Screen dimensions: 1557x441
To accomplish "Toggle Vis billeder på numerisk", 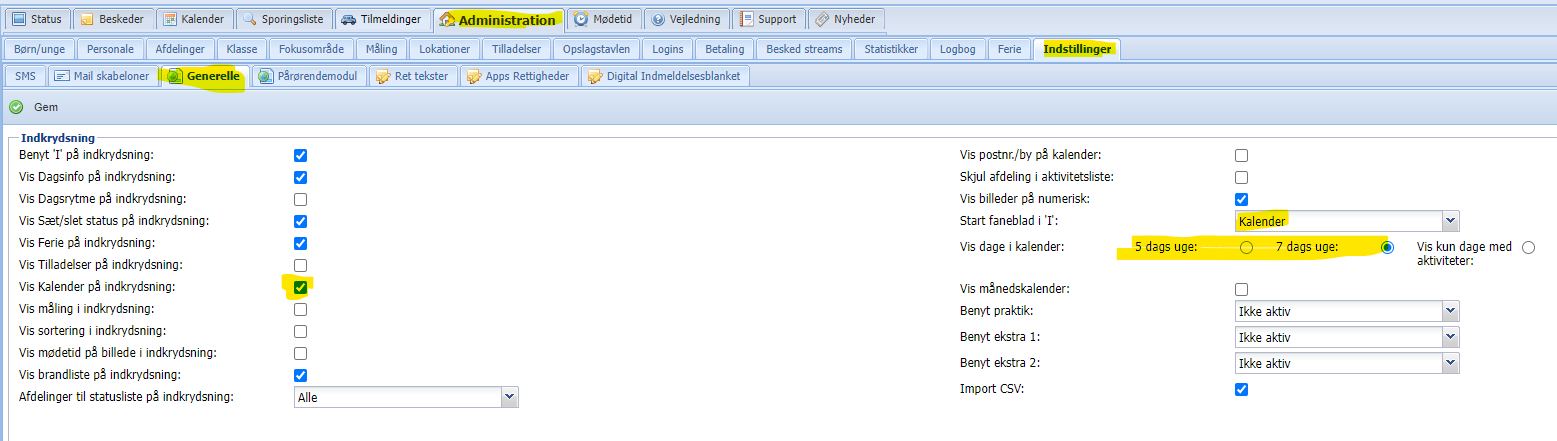I will coord(1241,199).
